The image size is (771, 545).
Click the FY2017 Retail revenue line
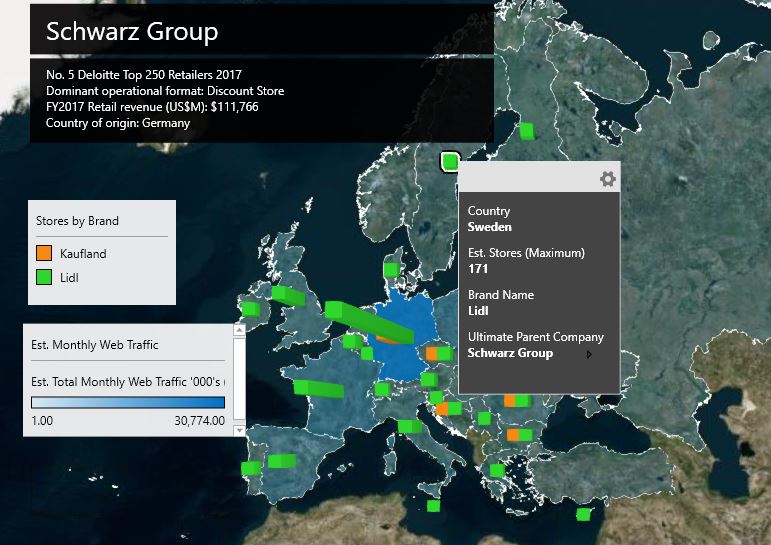point(152,107)
